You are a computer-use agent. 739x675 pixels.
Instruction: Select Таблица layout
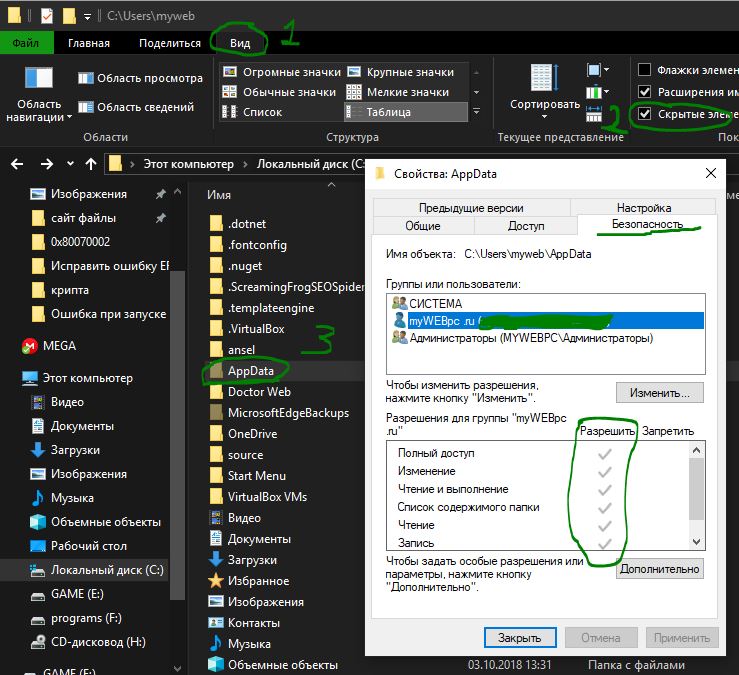pyautogui.click(x=406, y=112)
